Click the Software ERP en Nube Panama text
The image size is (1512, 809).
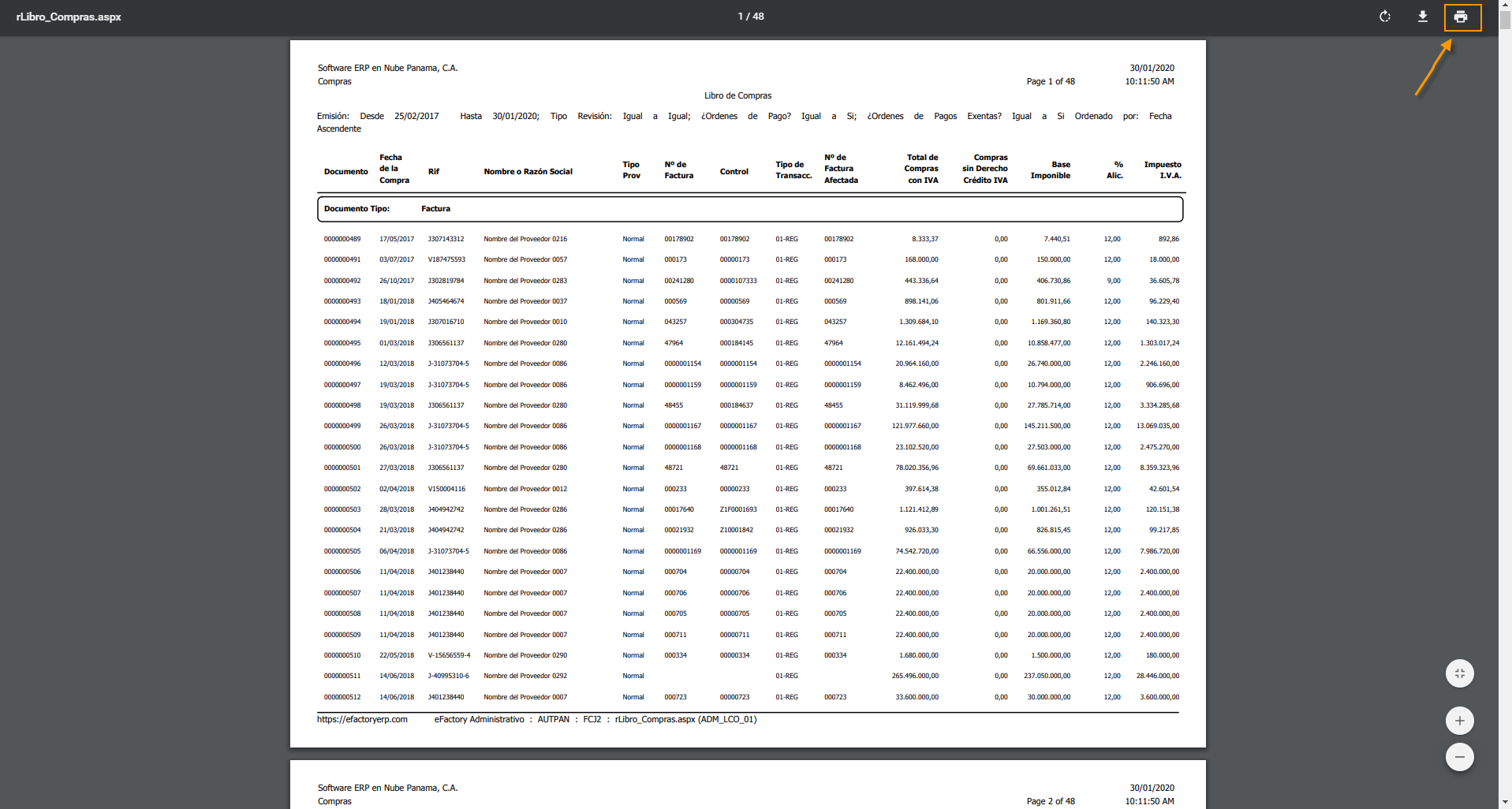click(387, 68)
